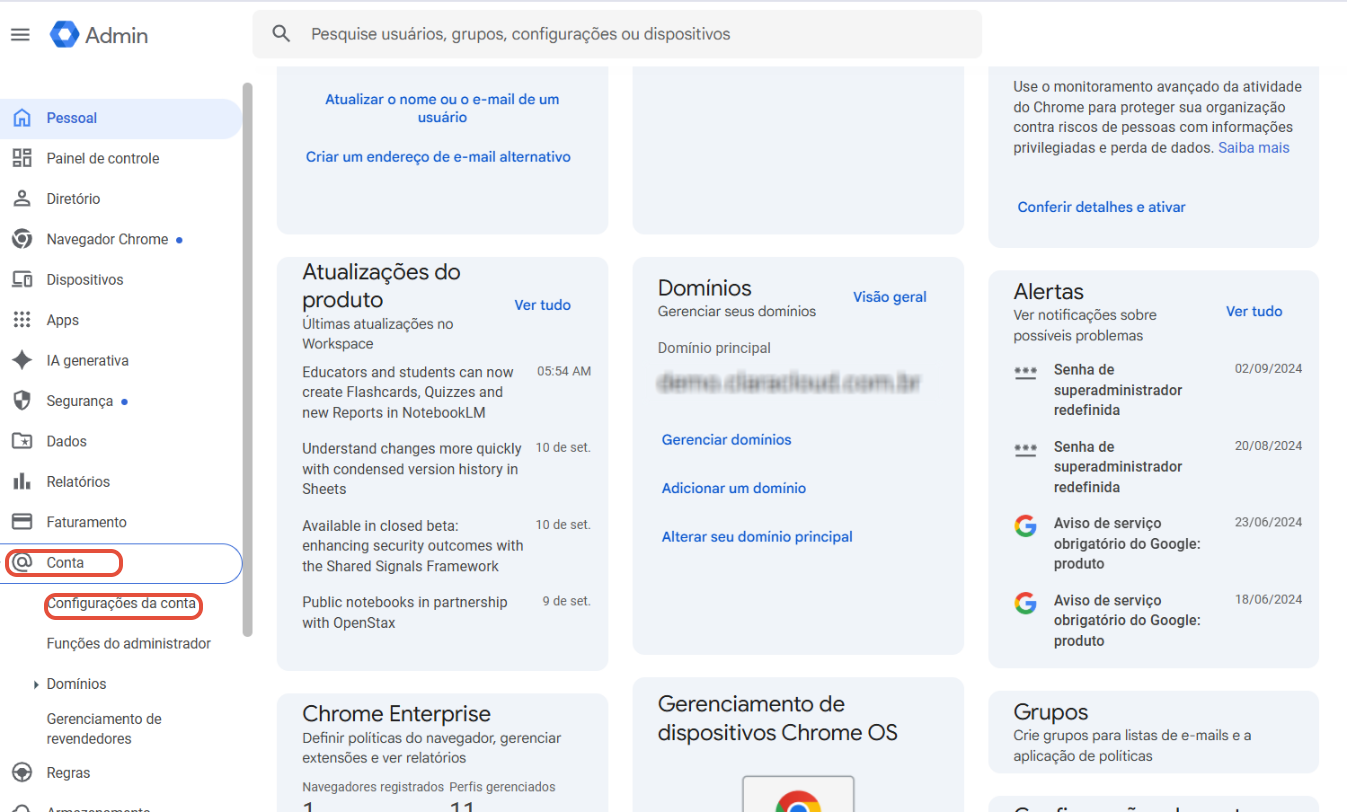The width and height of the screenshot is (1347, 812).
Task: Open the hamburger main menu
Action: coord(20,35)
